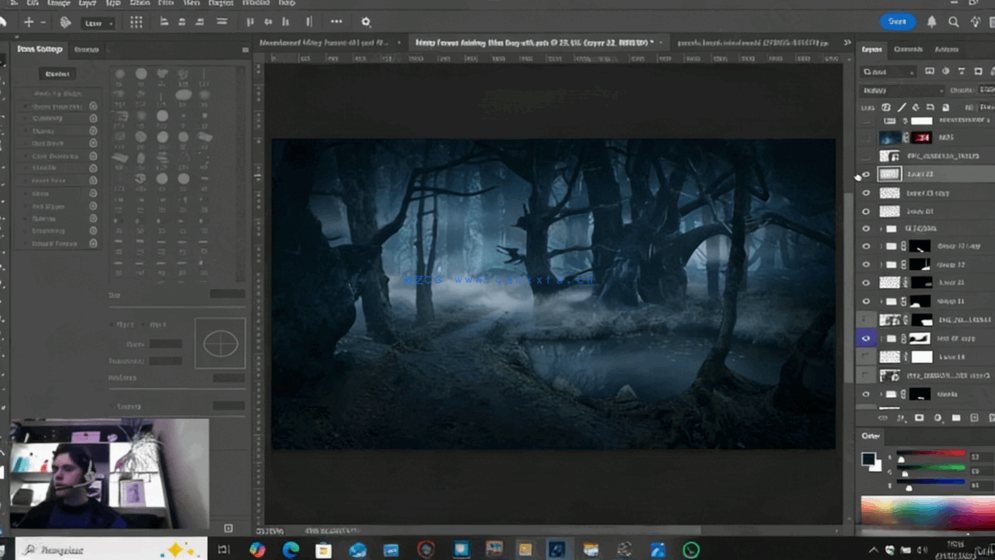Open the Brush Settings panel menu icon

[x=245, y=50]
